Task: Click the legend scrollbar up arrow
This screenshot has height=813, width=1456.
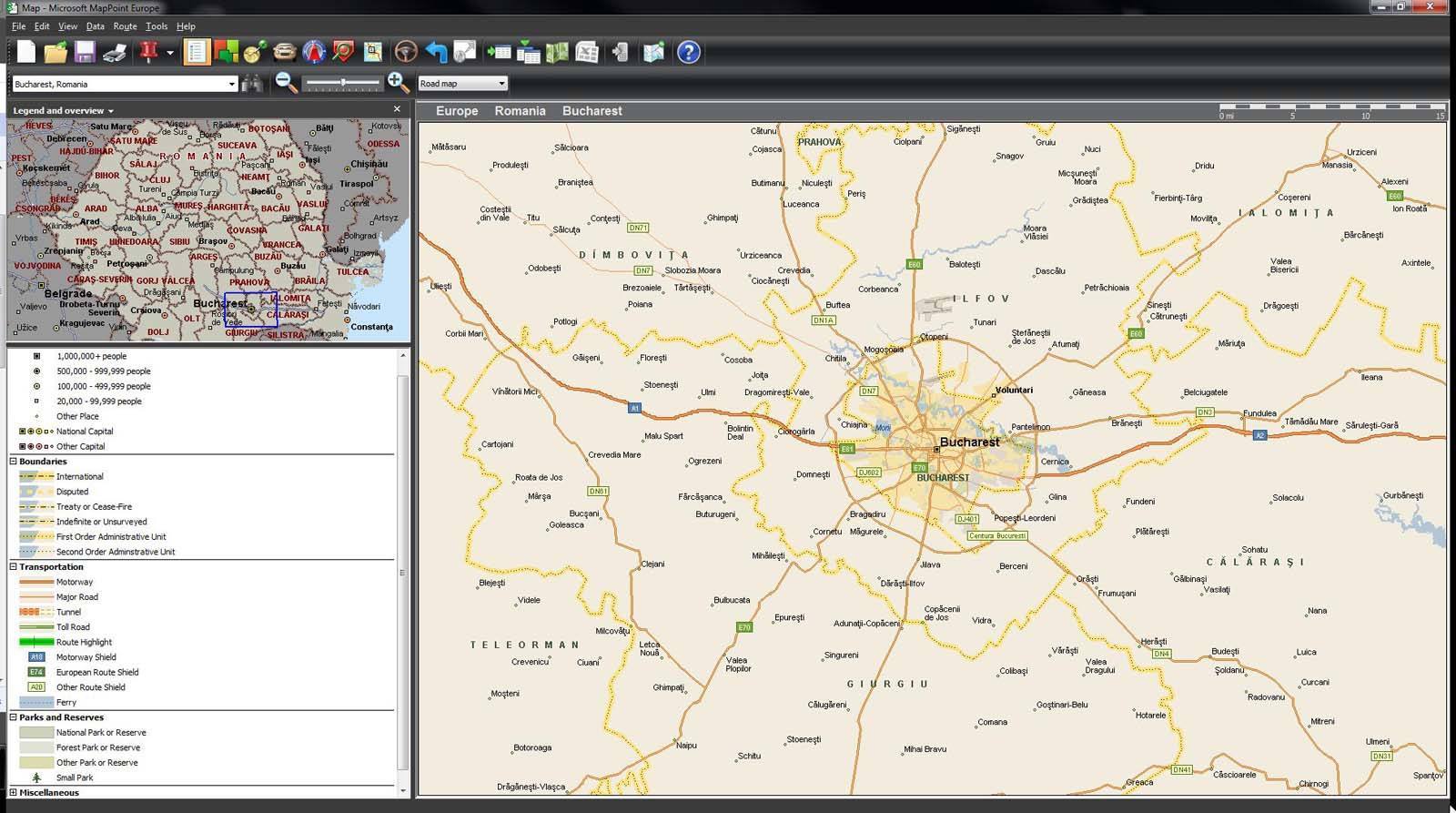Action: (x=403, y=356)
